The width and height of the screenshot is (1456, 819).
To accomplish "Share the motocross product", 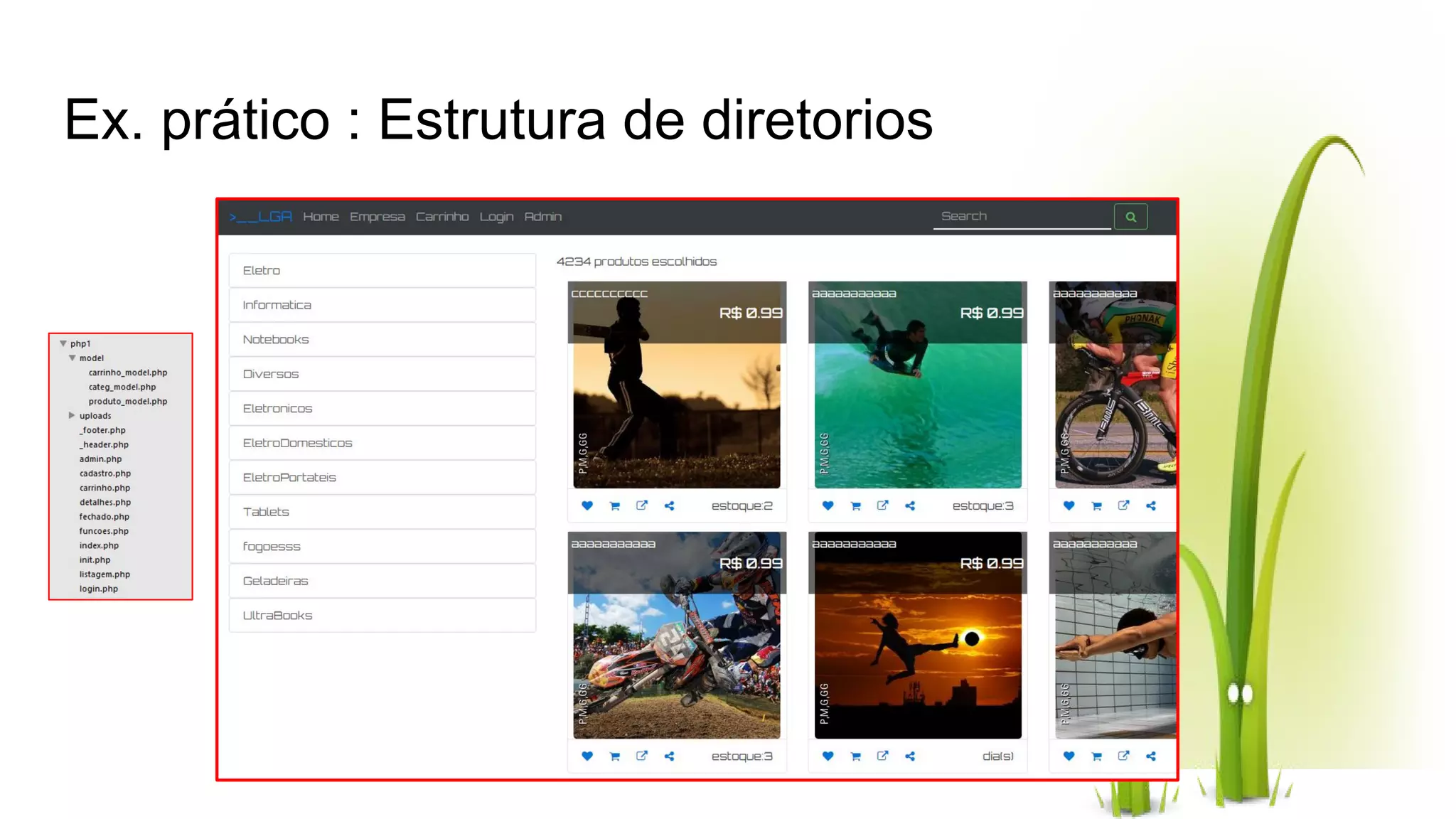I will (670, 756).
